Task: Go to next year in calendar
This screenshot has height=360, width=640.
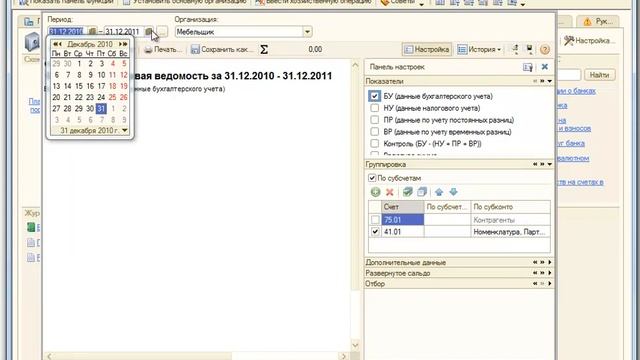Action: [x=125, y=44]
